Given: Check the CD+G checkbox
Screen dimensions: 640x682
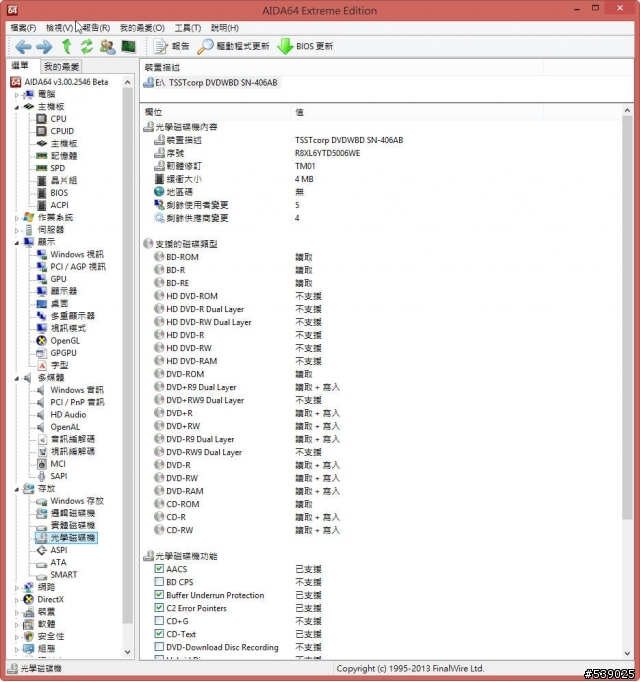Looking at the screenshot, I should click(x=159, y=621).
